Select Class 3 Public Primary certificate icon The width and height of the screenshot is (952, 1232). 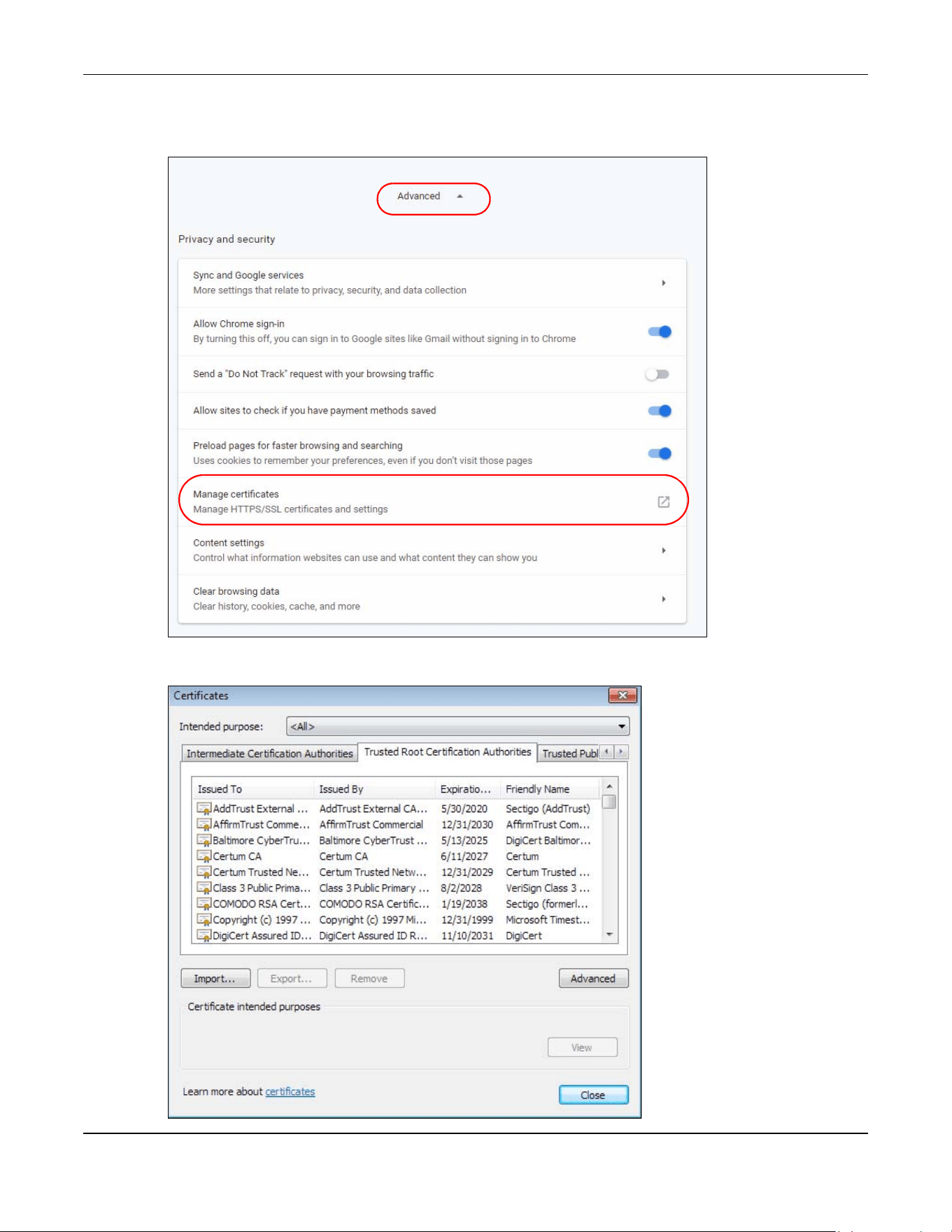tap(204, 888)
